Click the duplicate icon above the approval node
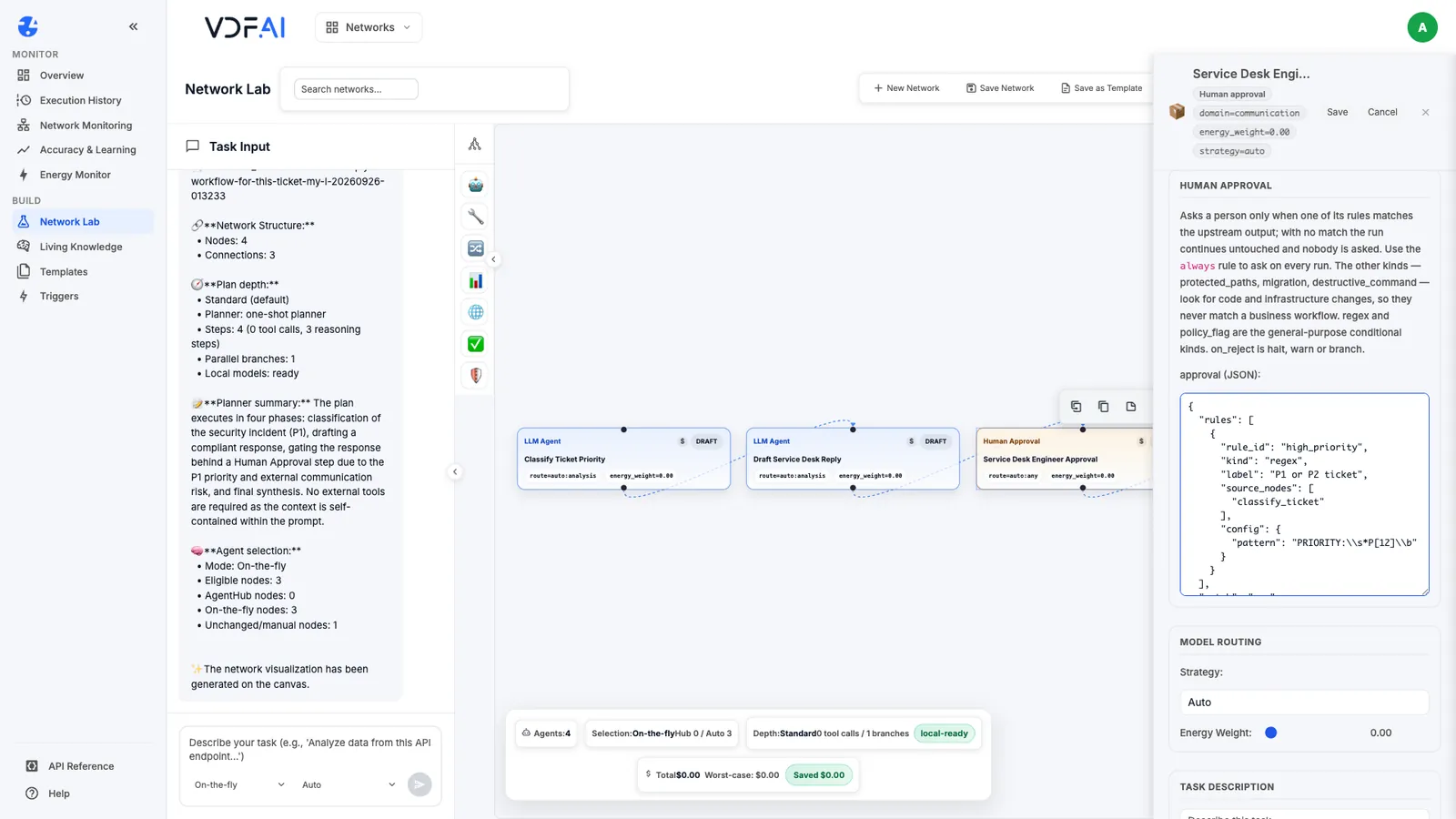Screen dimensions: 1456x819 (1103, 407)
